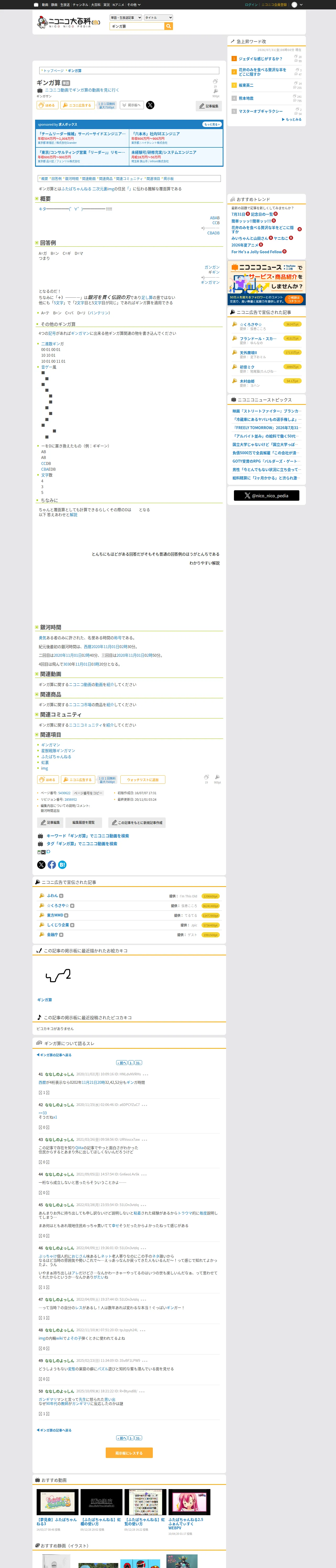Open the first recommended video thumbnail
The height and width of the screenshot is (1568, 336).
[x=57, y=1502]
